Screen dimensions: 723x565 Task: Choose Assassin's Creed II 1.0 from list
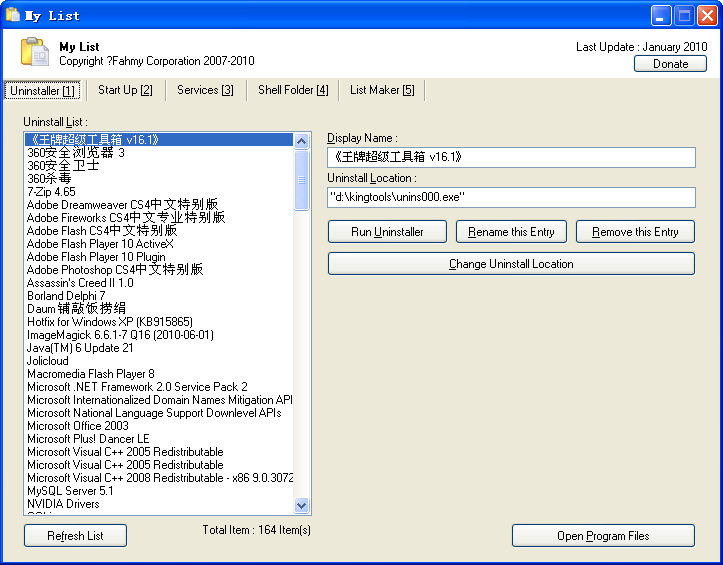[80, 283]
